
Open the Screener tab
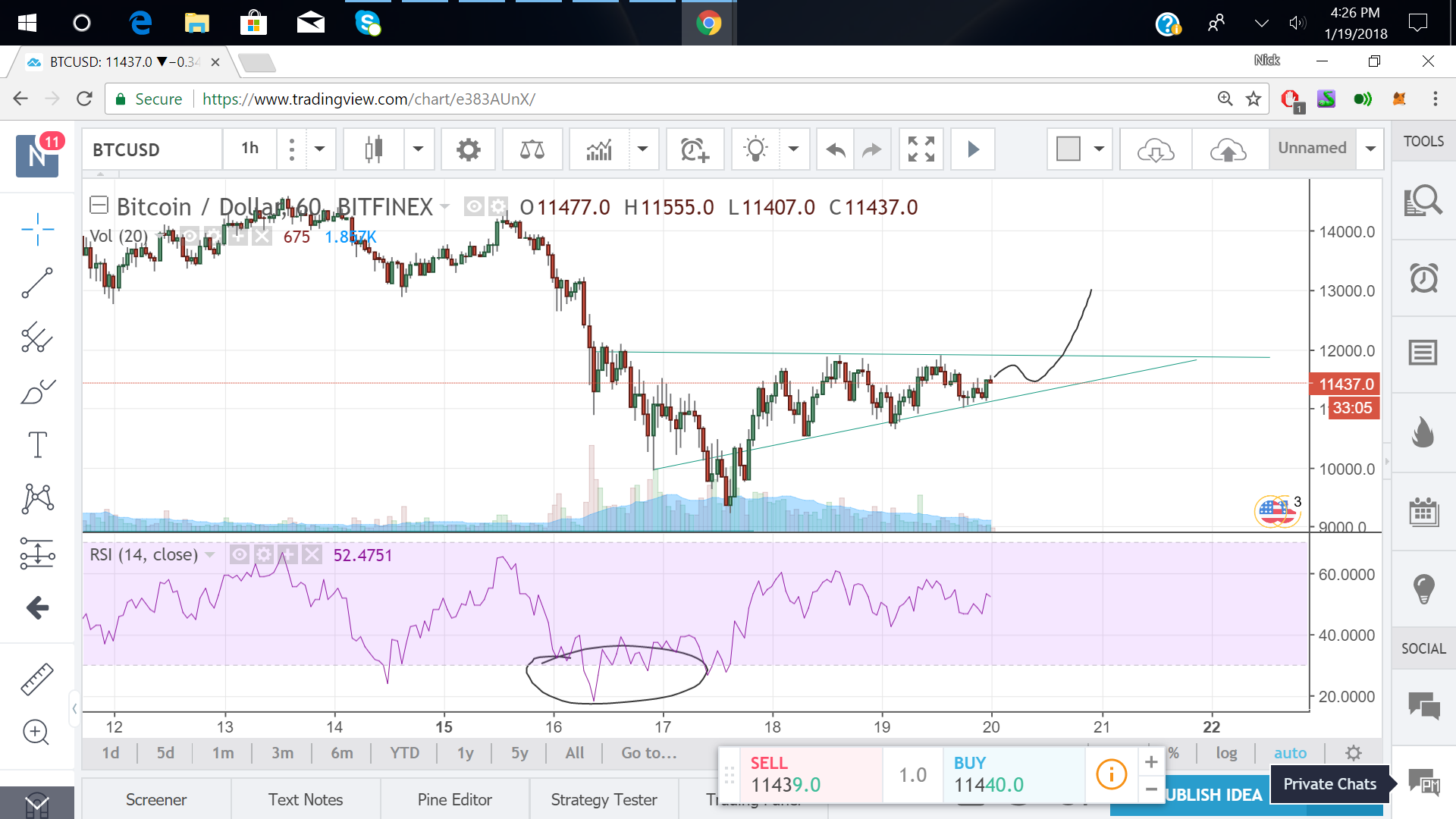click(x=156, y=799)
